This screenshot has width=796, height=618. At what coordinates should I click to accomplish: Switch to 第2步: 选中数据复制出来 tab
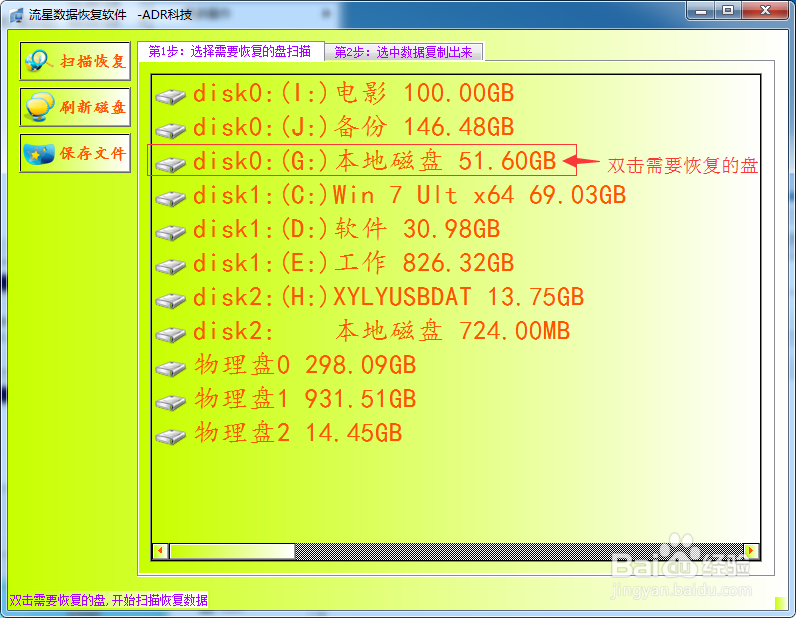click(404, 52)
